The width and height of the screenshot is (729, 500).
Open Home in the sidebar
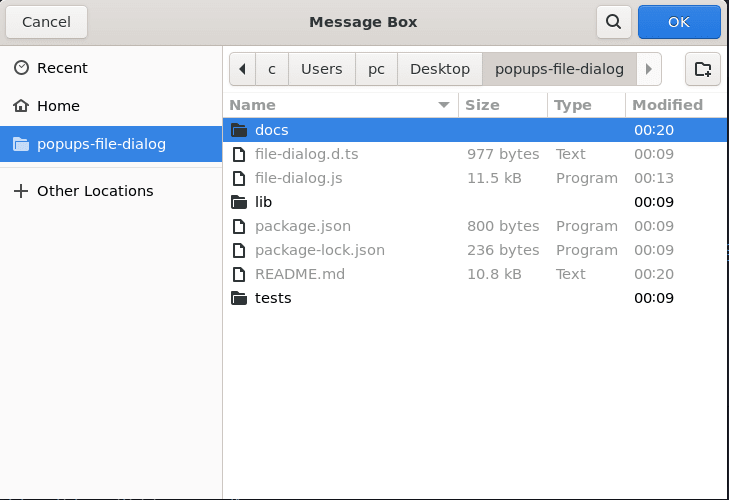[x=111, y=106]
